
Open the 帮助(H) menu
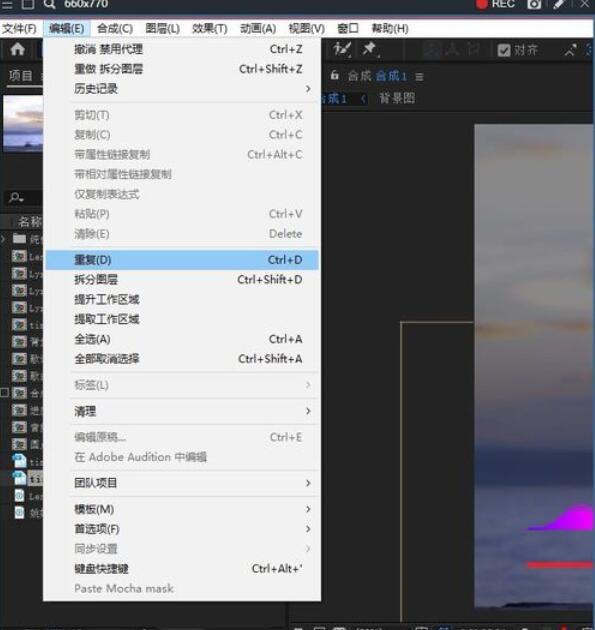[x=390, y=29]
